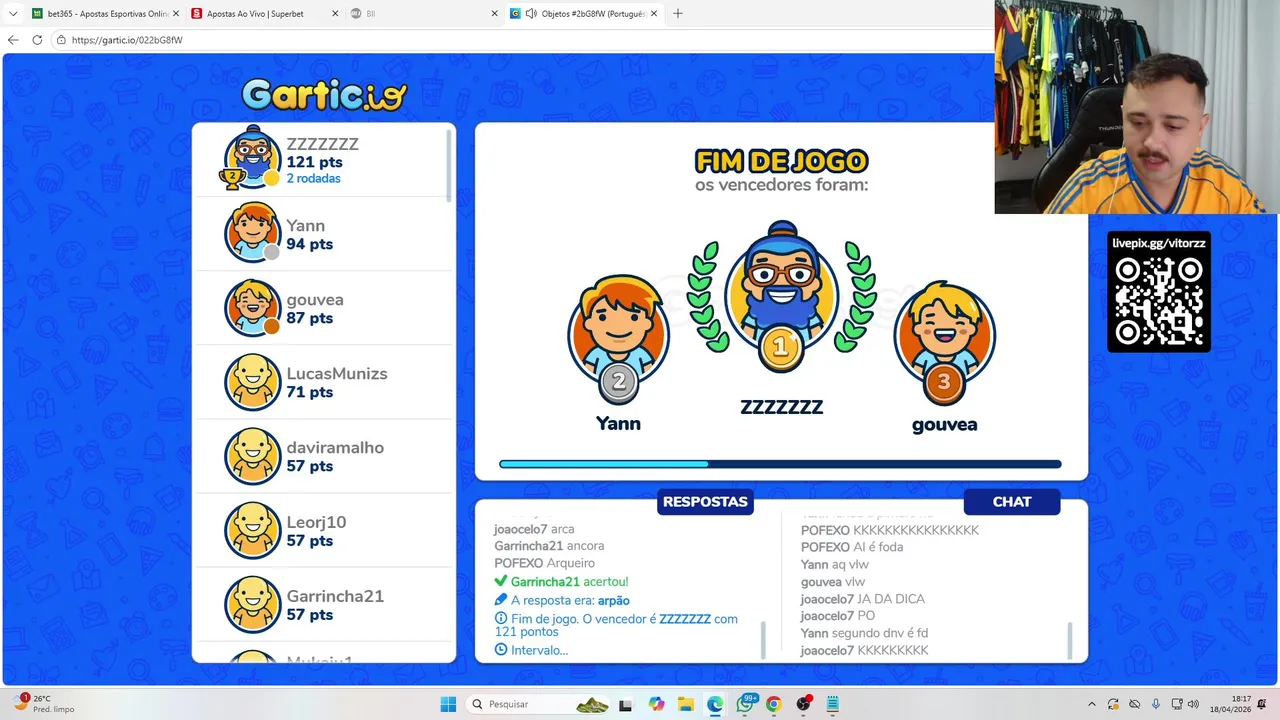
Task: Open WhatsApp from the taskbar
Action: click(x=745, y=704)
